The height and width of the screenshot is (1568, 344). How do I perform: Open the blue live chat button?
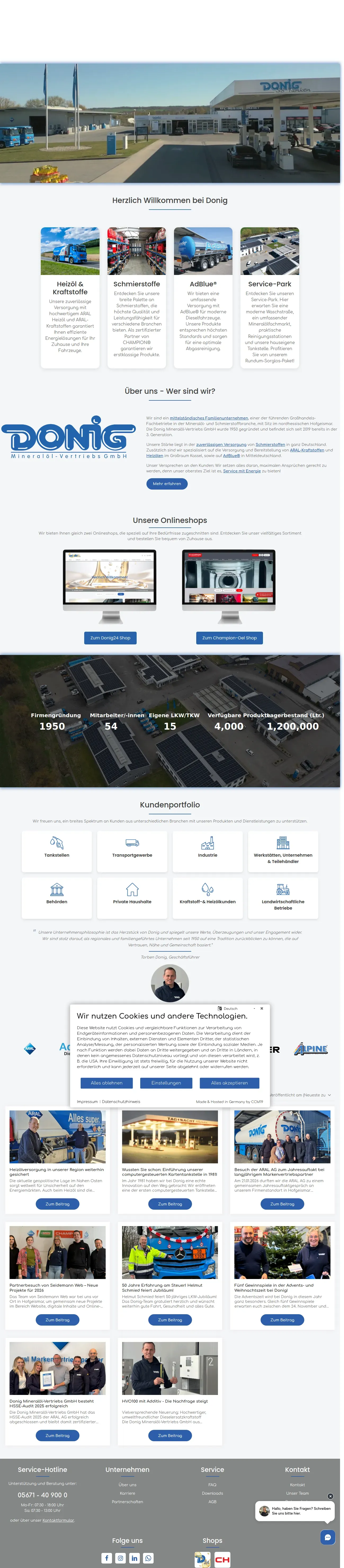[x=328, y=1537]
